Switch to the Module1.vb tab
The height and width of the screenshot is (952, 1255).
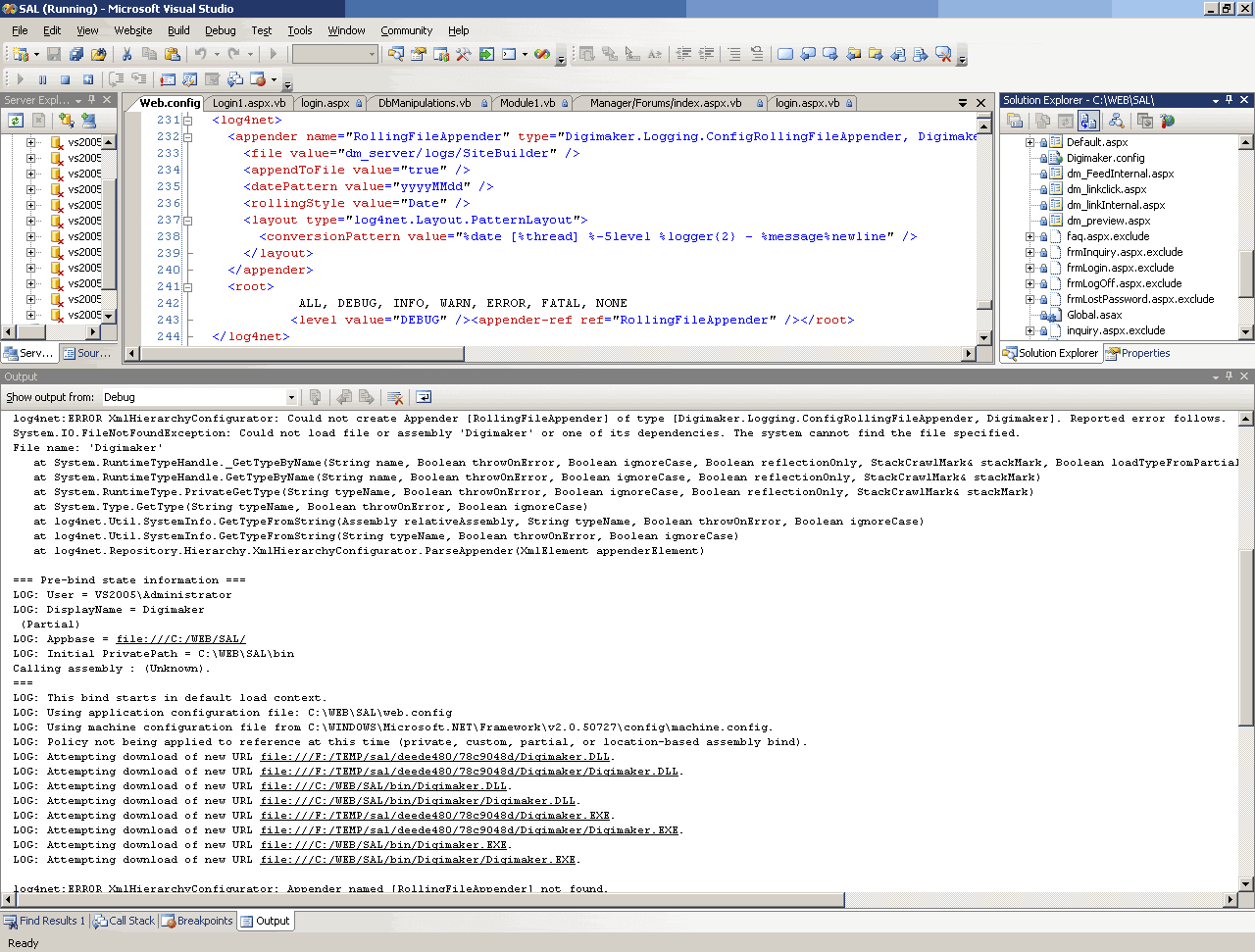click(533, 103)
